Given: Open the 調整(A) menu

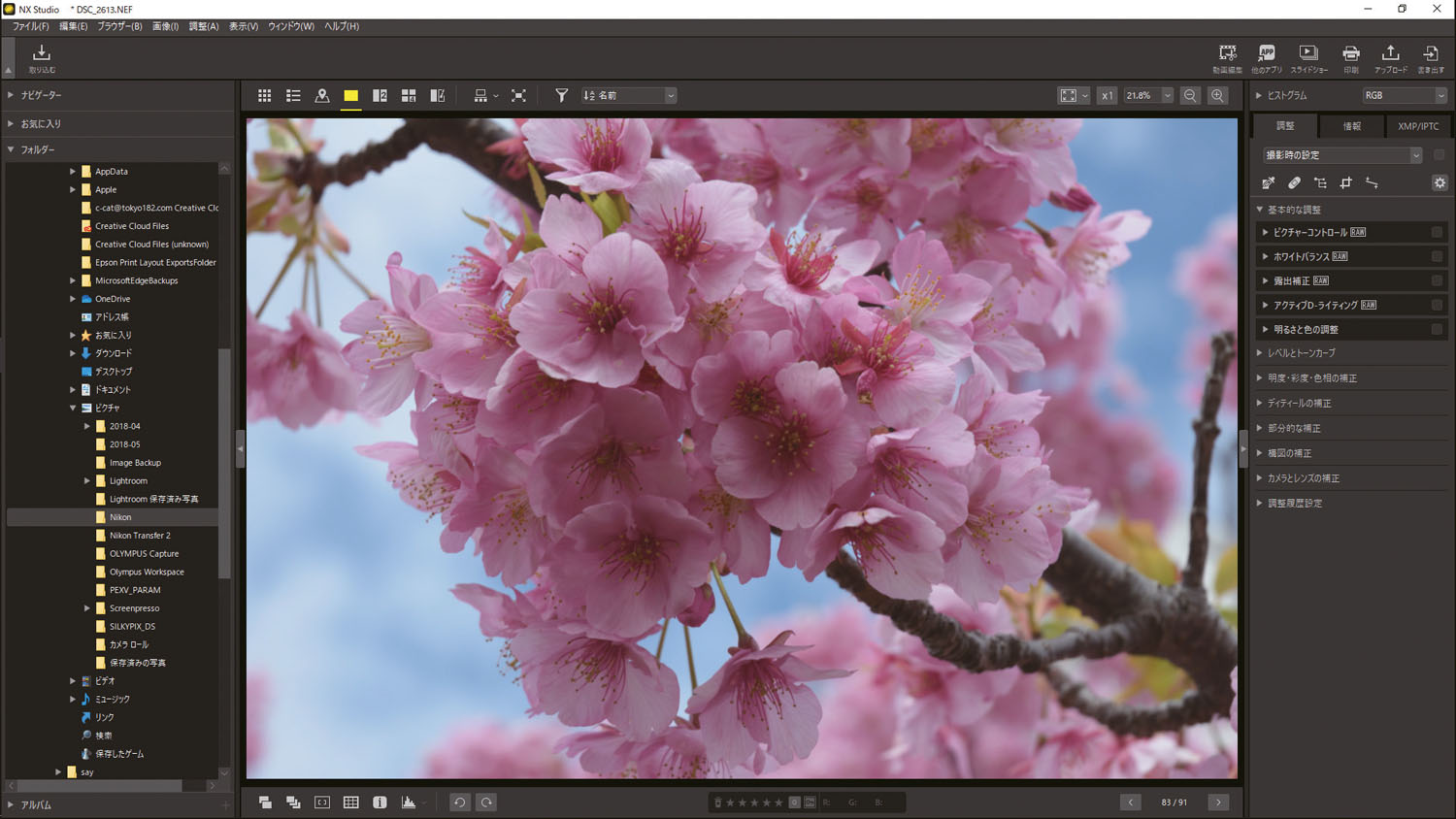Looking at the screenshot, I should point(204,26).
